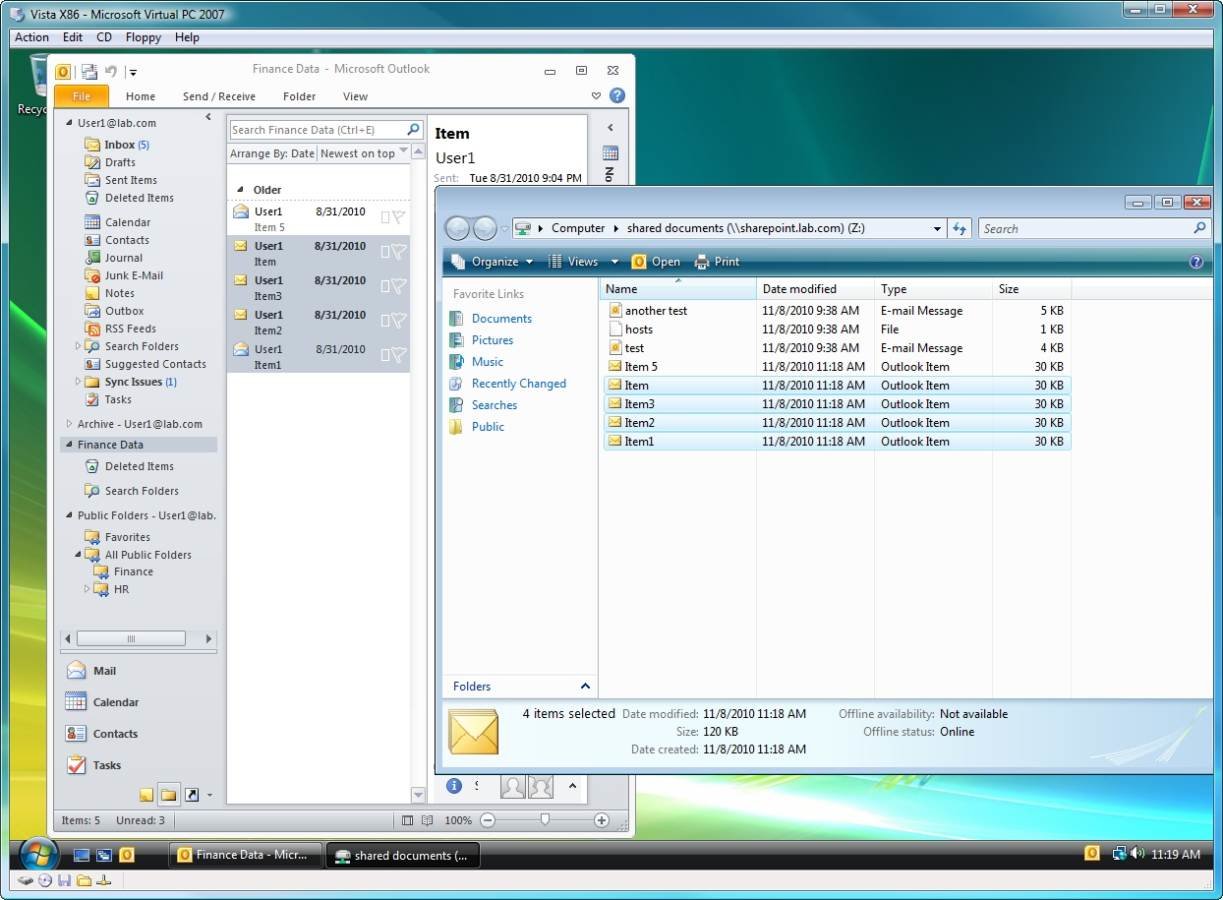Toggle the flag on Item 5 message

pos(398,217)
